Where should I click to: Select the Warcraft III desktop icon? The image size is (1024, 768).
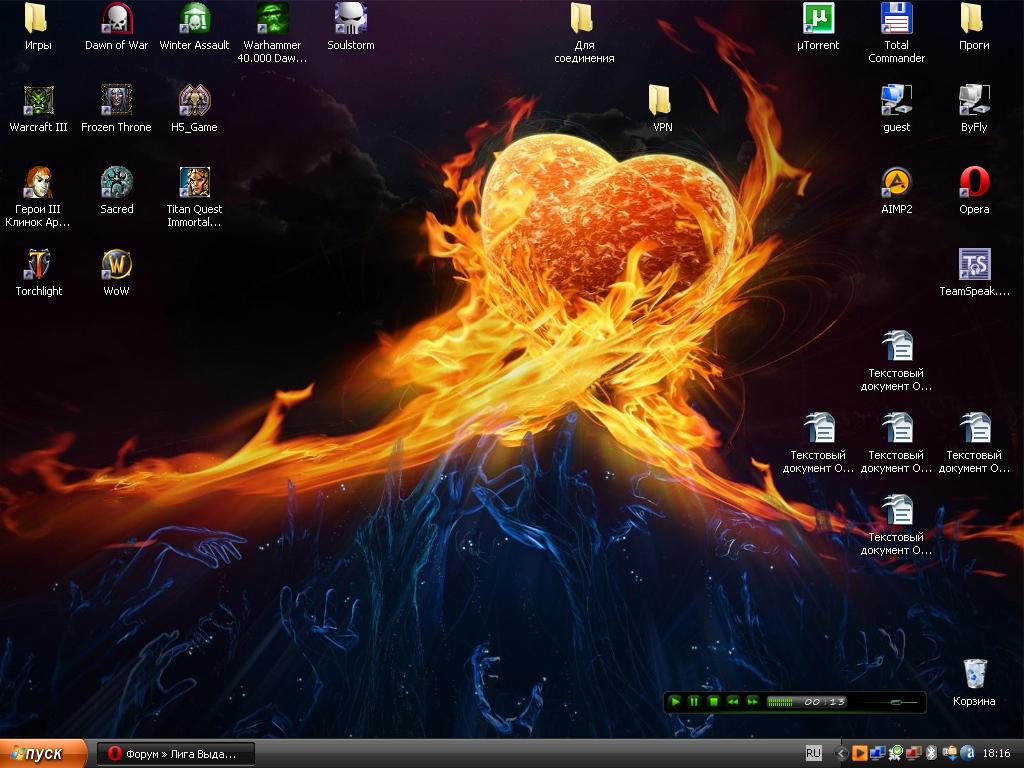point(39,101)
